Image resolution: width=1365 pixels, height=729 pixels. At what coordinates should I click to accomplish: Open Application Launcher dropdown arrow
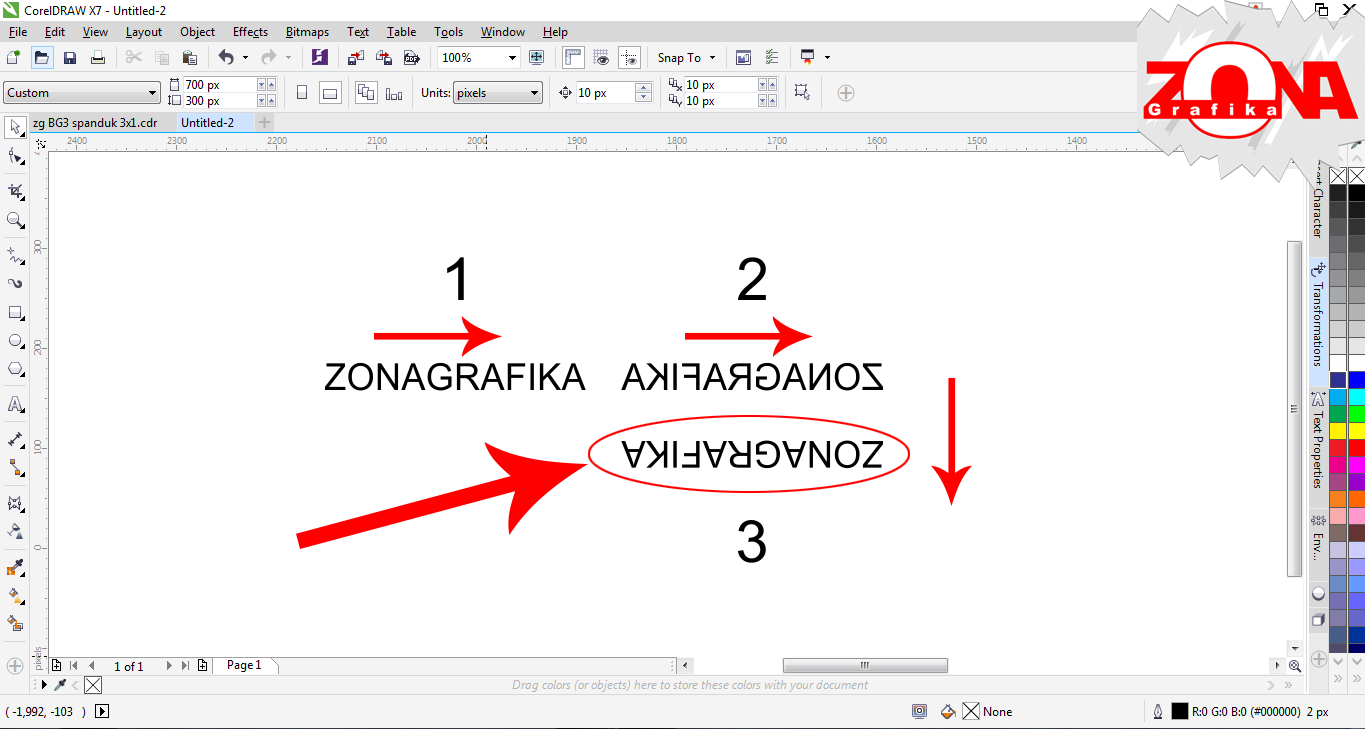pos(827,57)
